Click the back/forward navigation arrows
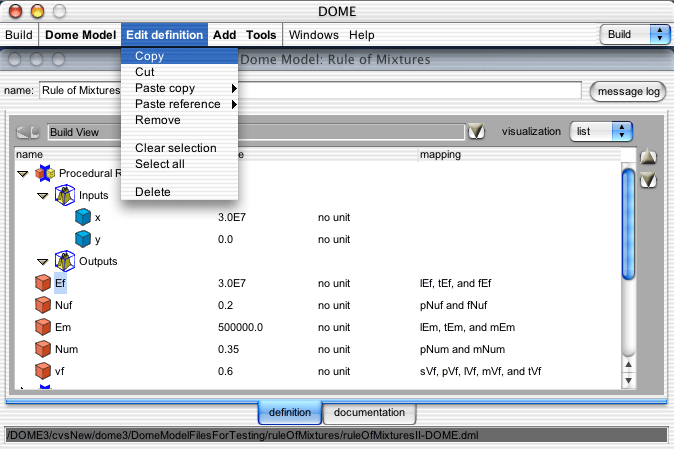Screen dimensions: 674x449 [x=28, y=132]
